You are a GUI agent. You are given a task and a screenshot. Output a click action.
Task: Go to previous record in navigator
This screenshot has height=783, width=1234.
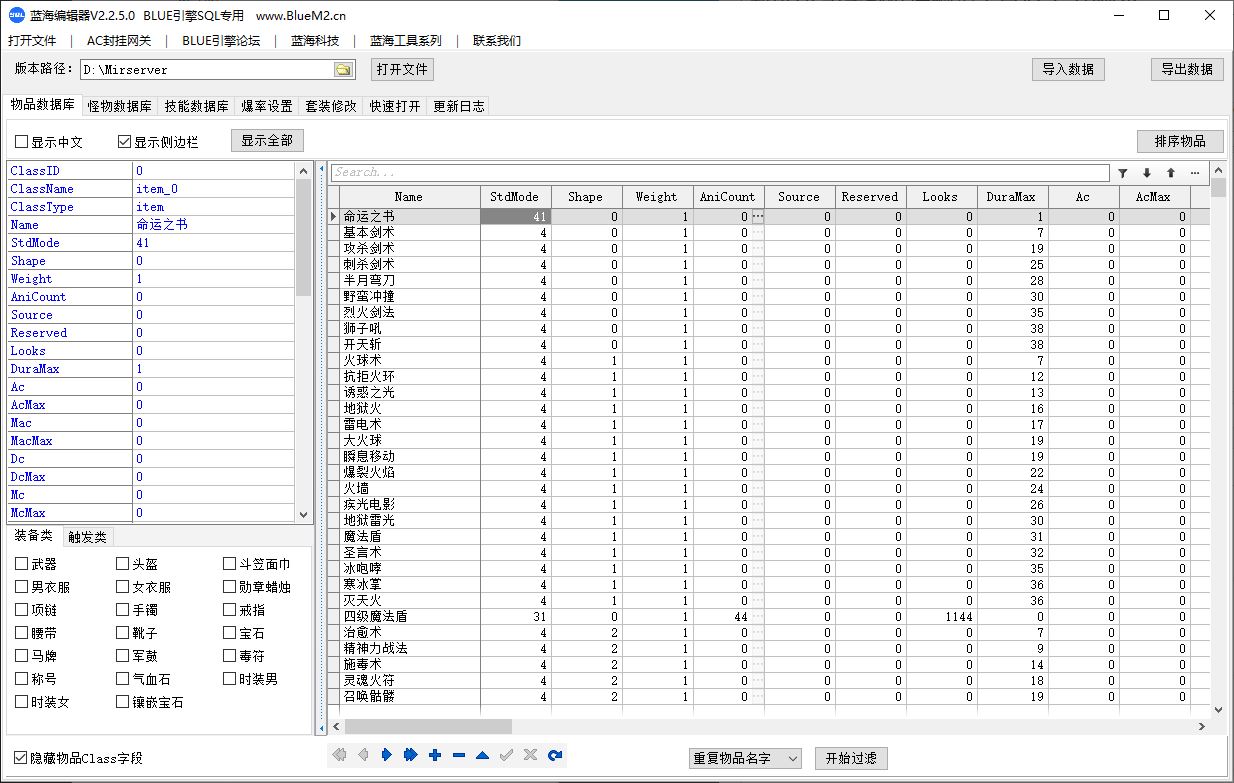point(363,755)
